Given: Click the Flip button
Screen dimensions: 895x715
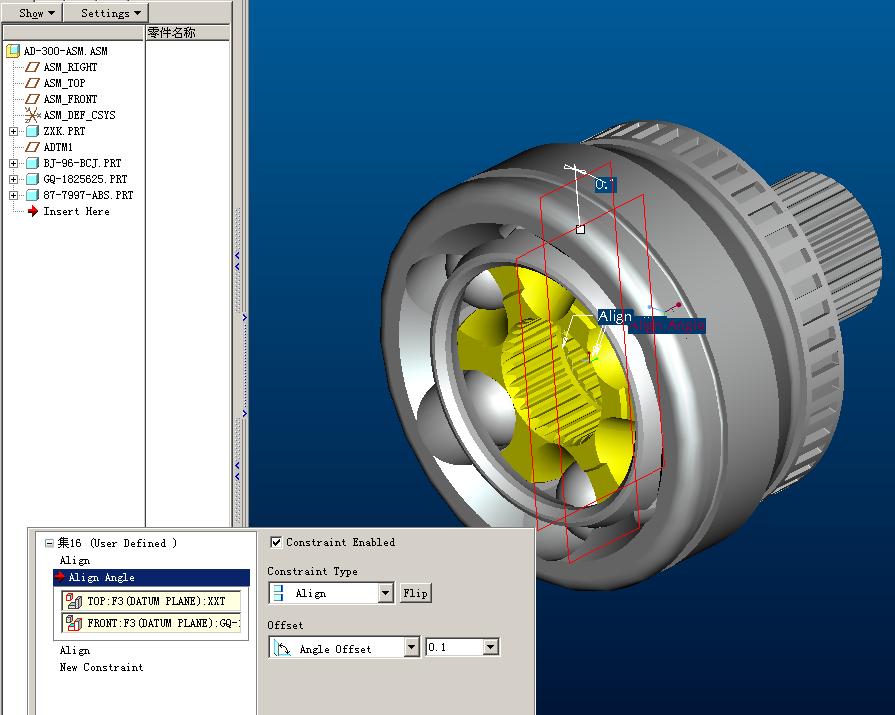Looking at the screenshot, I should (x=415, y=593).
